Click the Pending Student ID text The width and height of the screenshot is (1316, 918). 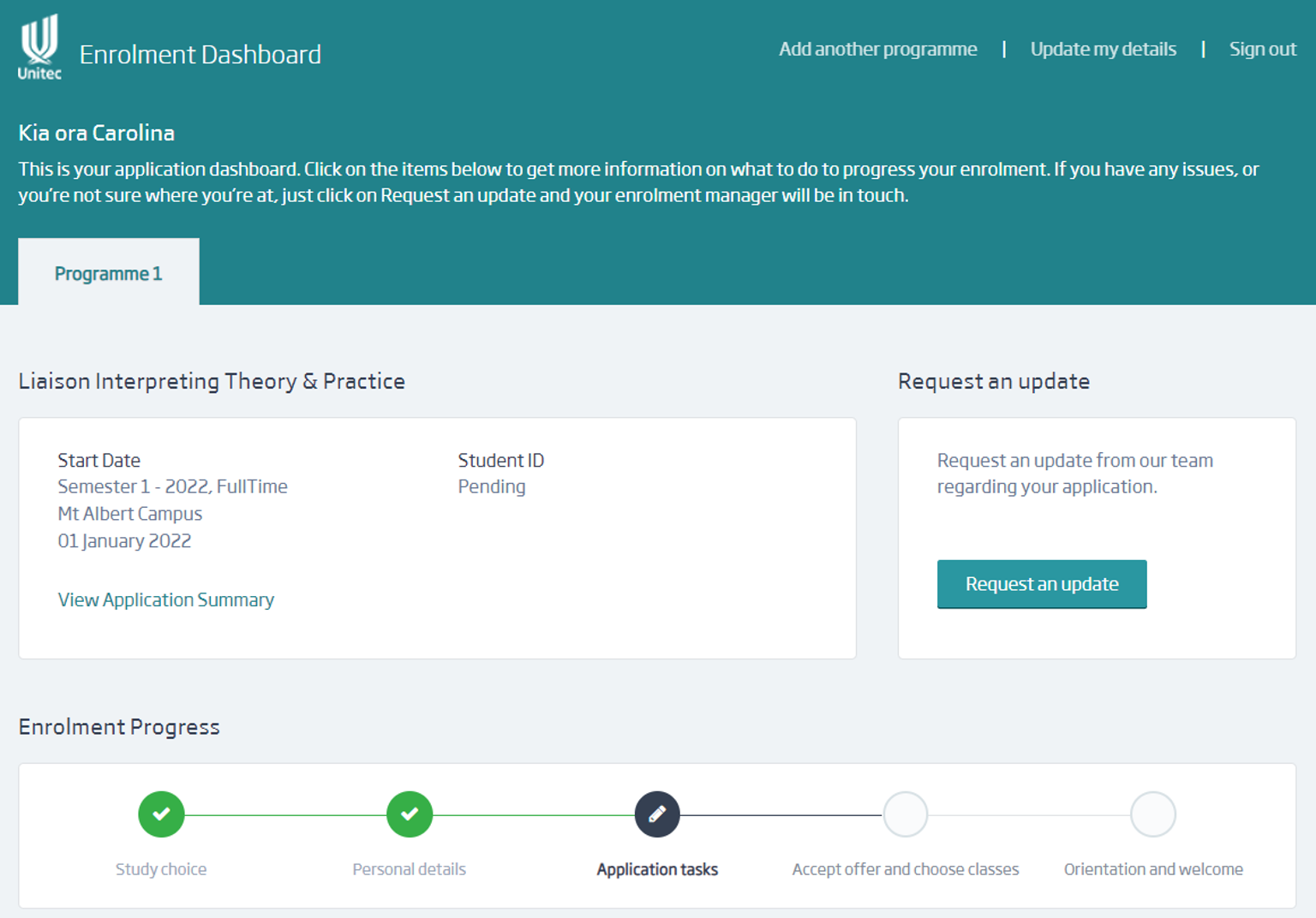coord(491,486)
